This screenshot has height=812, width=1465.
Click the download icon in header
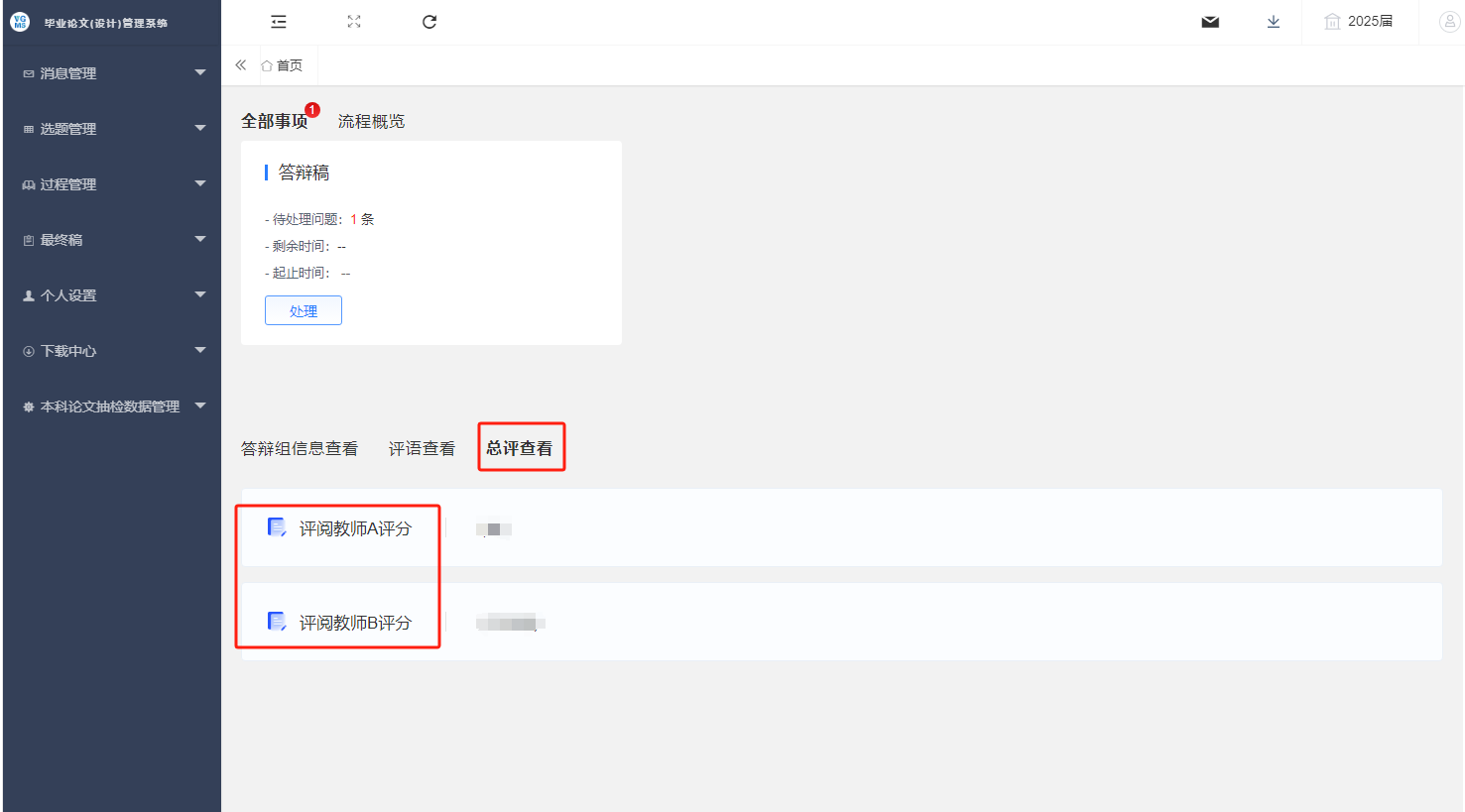pyautogui.click(x=1274, y=22)
